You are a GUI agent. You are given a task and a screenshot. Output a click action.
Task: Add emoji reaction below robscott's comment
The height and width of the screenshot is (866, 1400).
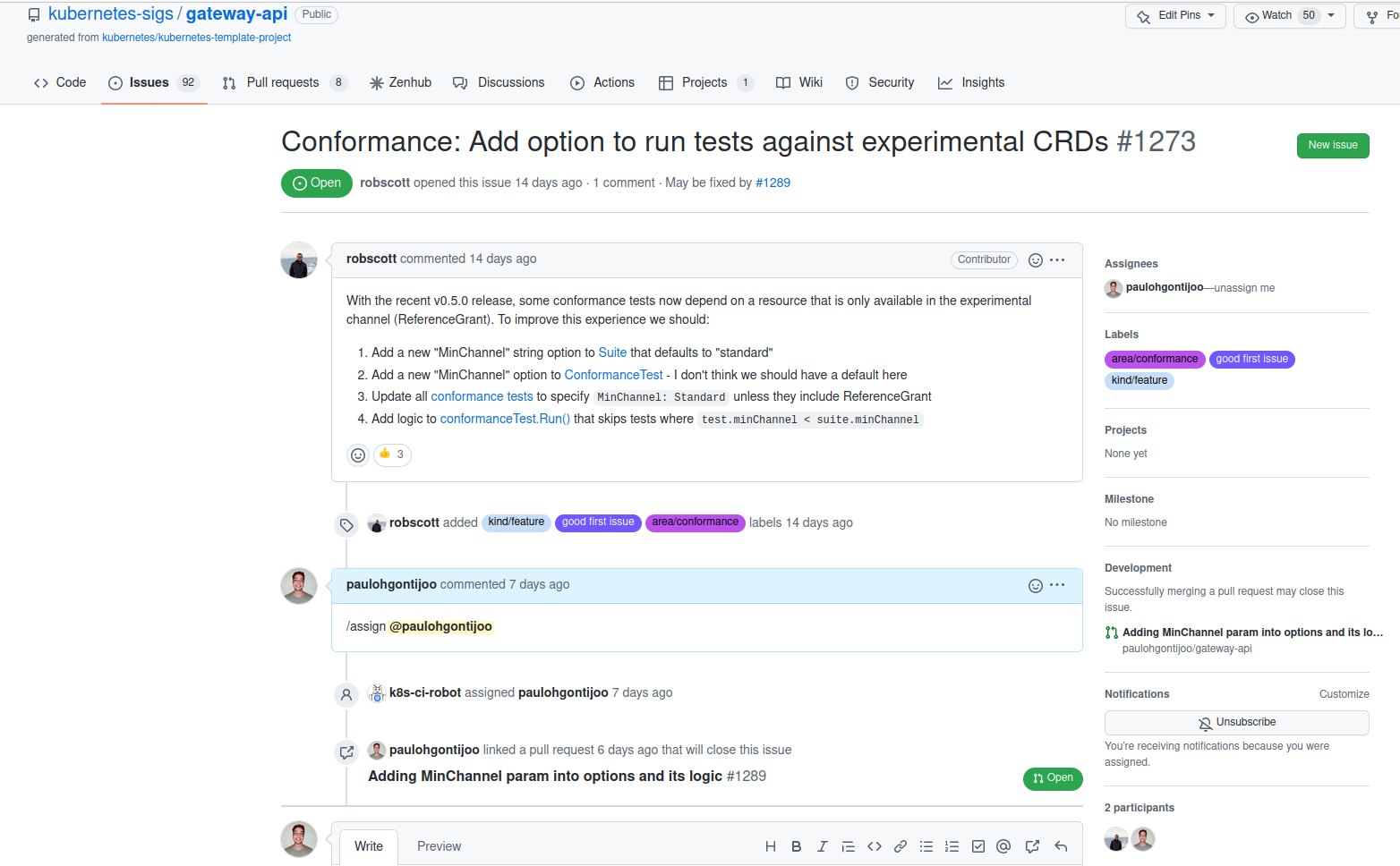coord(358,455)
